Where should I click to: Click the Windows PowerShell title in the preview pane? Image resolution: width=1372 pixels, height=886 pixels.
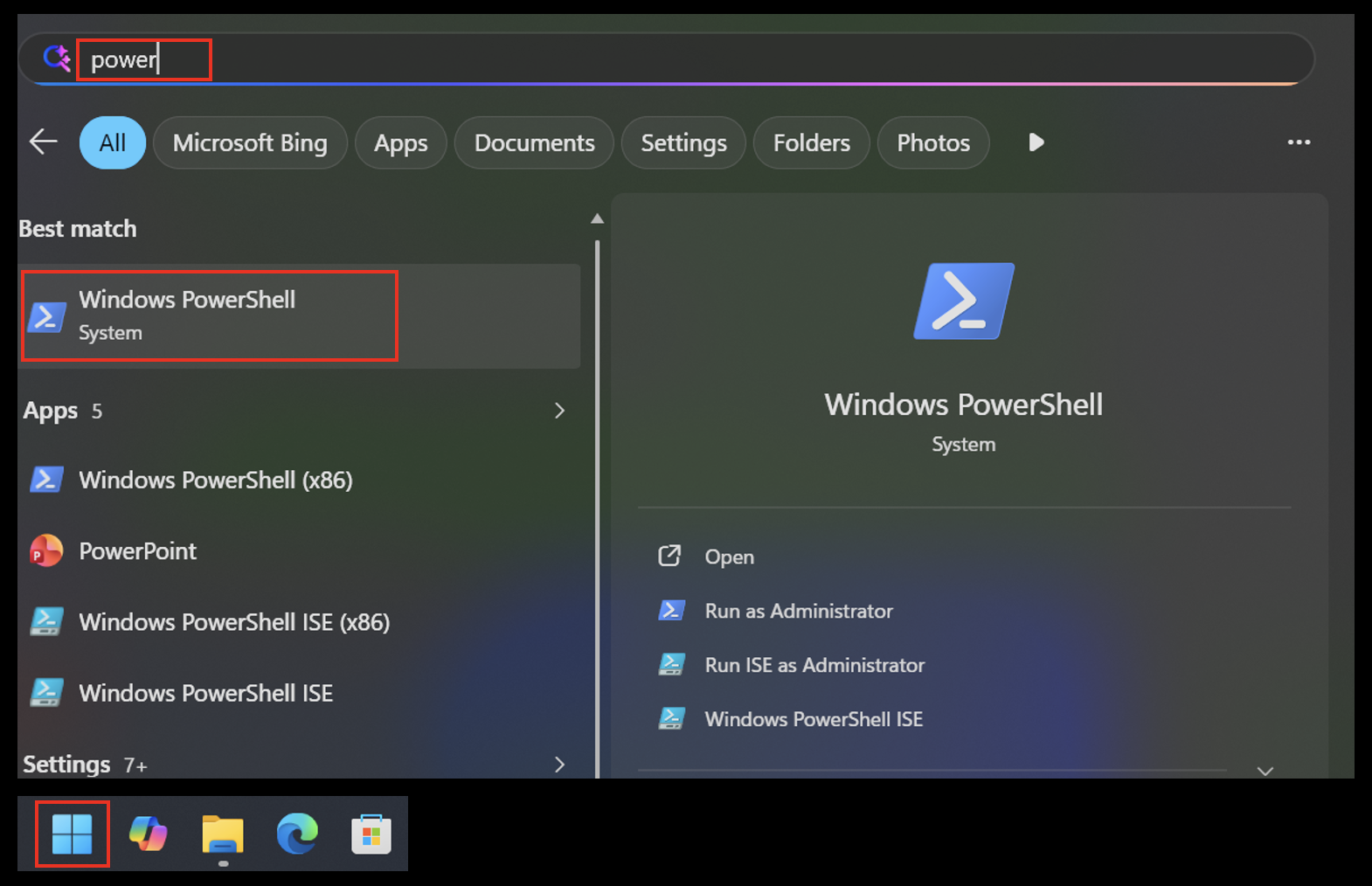[964, 405]
